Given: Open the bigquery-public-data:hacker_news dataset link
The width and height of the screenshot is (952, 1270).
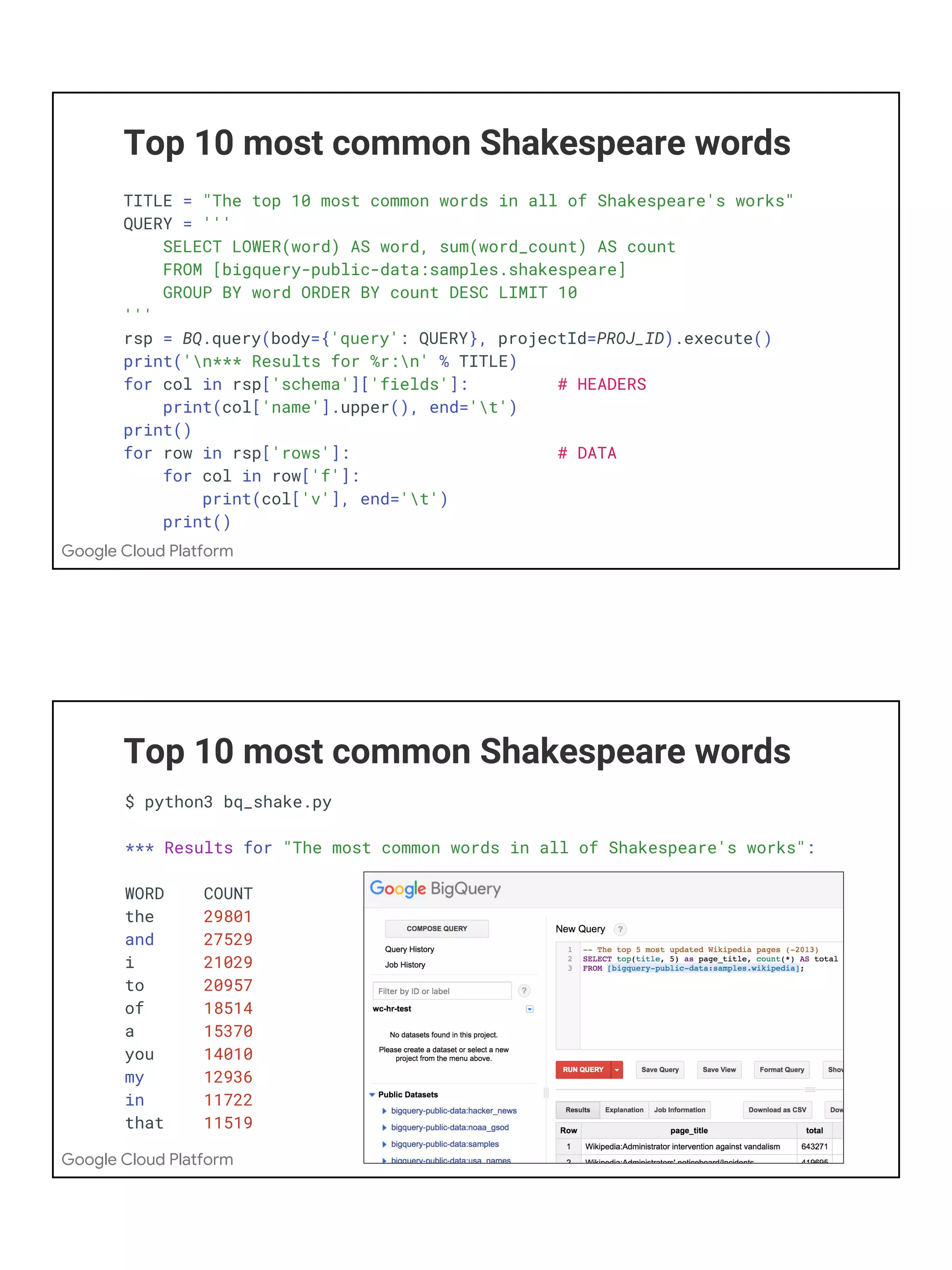Looking at the screenshot, I should (x=453, y=1111).
